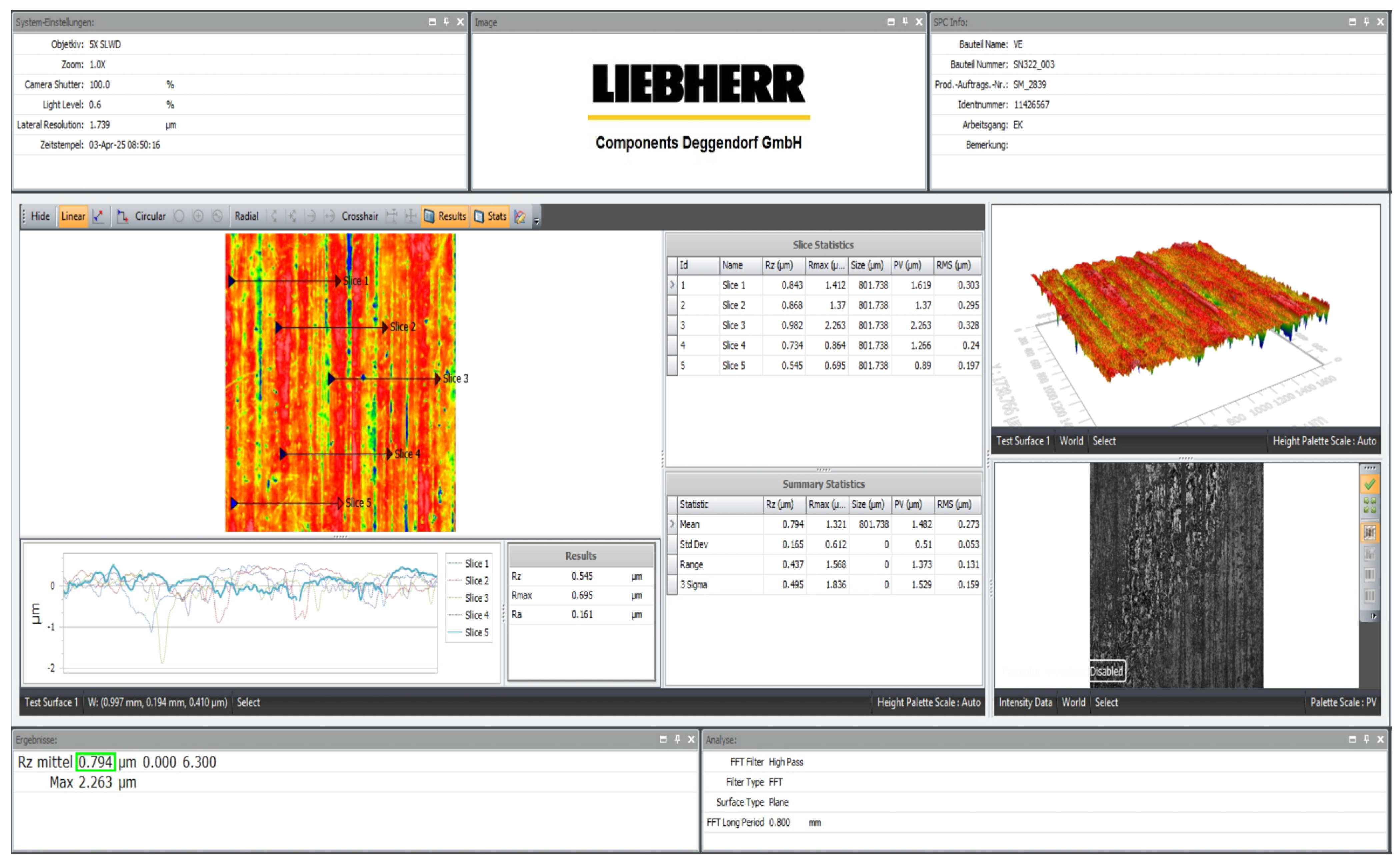Click the highlighted intensity image view icon
This screenshot has width=1400, height=863.
[1370, 533]
